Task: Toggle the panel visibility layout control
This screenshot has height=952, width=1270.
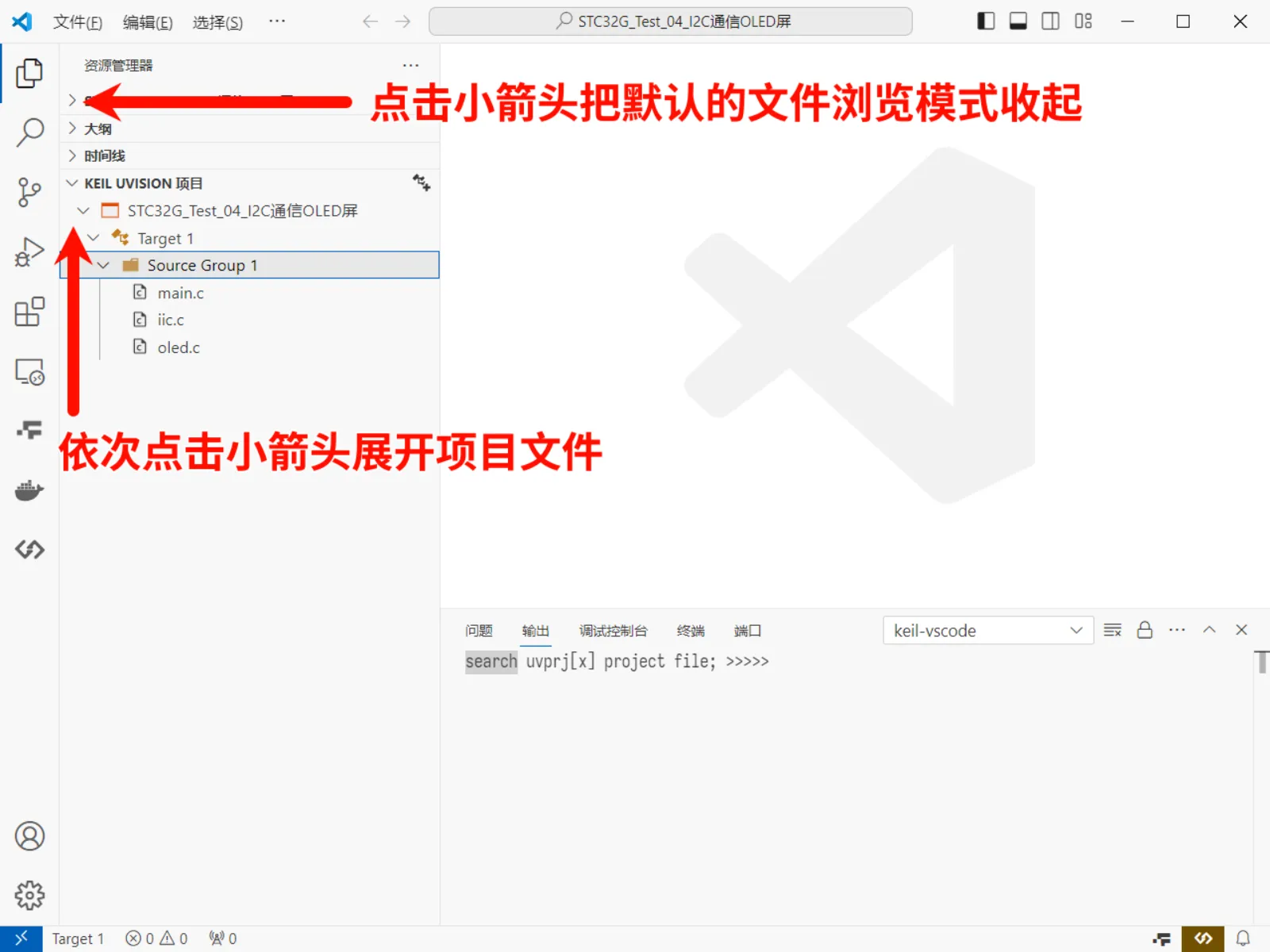Action: [1017, 21]
